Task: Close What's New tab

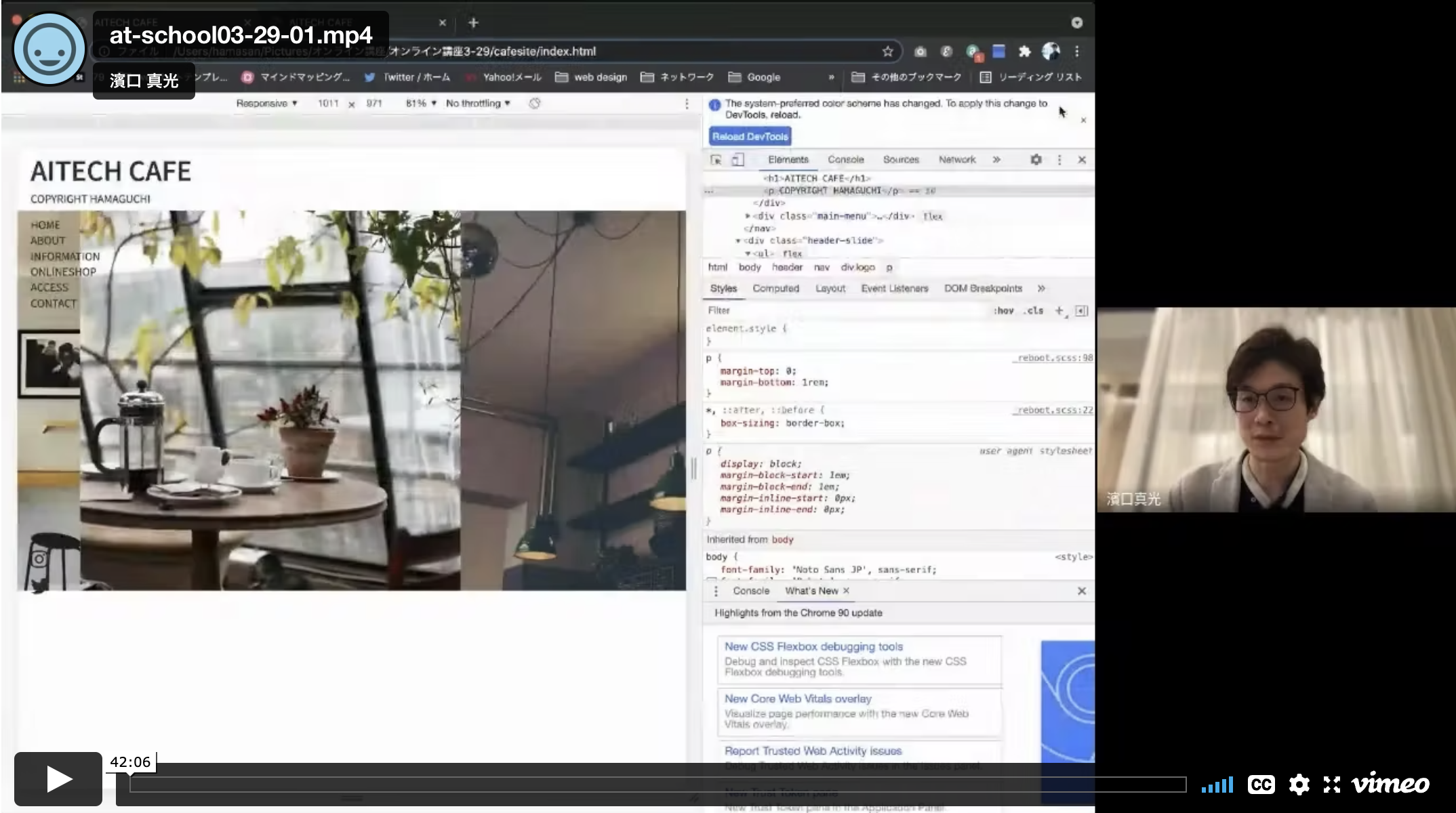Action: click(846, 591)
